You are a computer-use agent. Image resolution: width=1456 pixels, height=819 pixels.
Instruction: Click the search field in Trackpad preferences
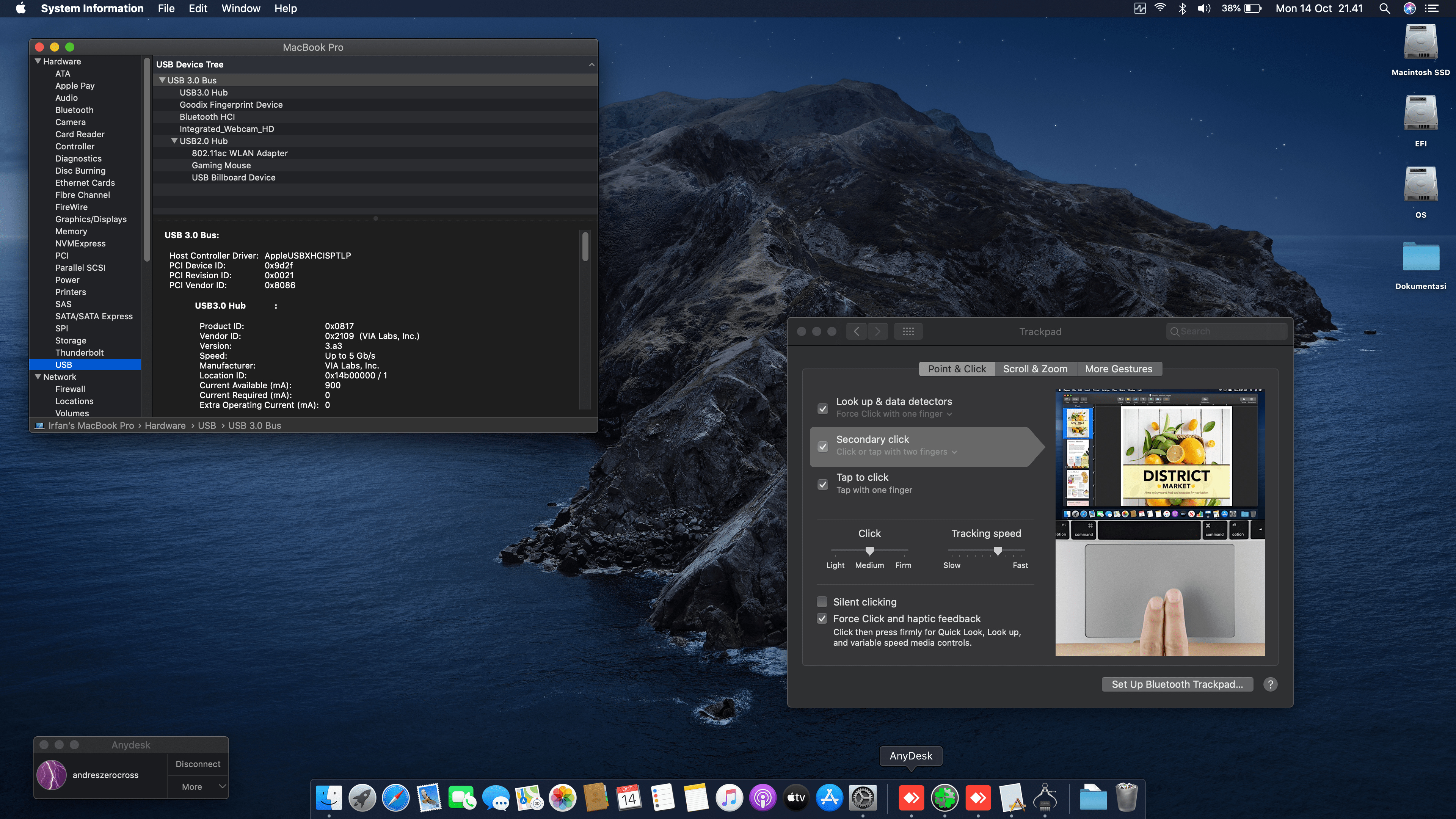pyautogui.click(x=1226, y=331)
